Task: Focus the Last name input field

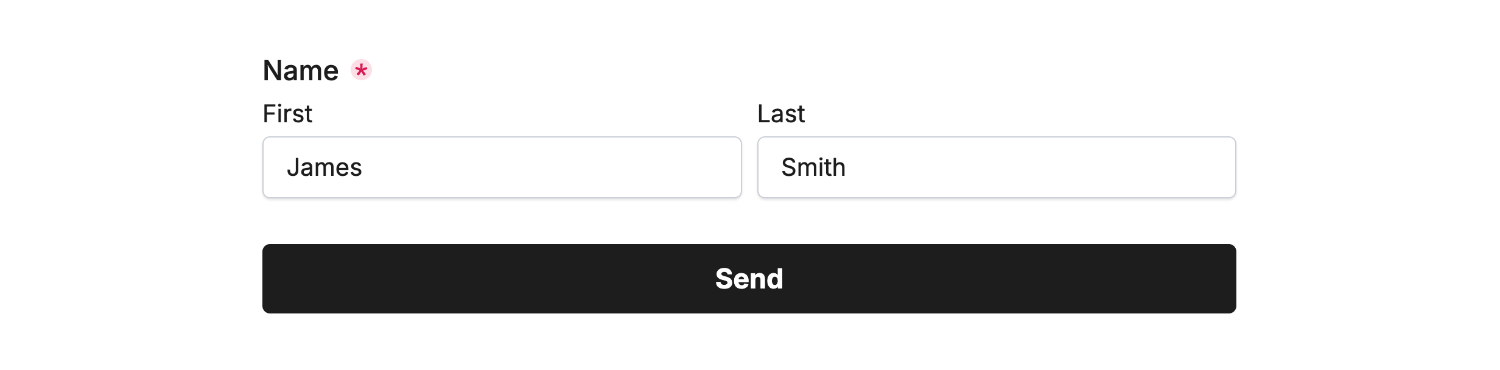Action: [x=997, y=167]
